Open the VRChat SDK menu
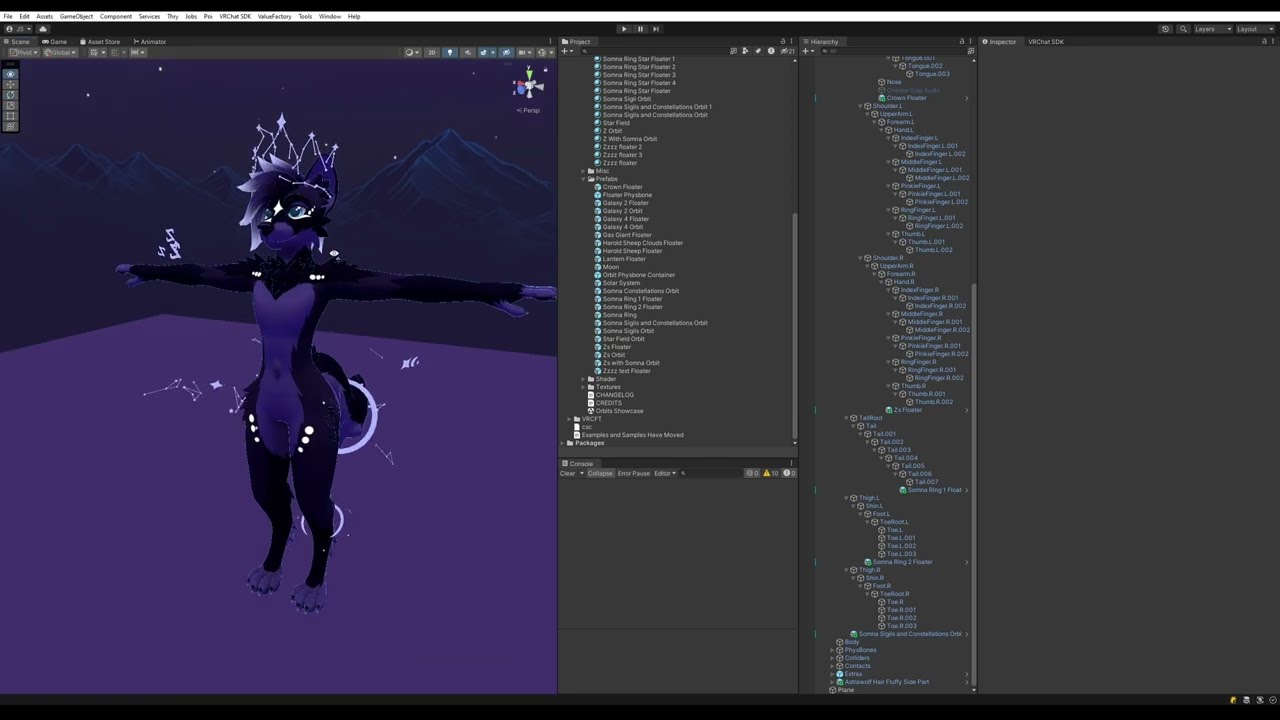 pos(235,16)
